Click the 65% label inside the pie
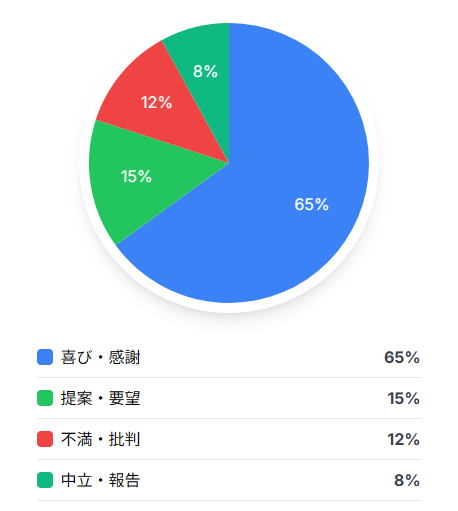This screenshot has height=511, width=458. [311, 204]
